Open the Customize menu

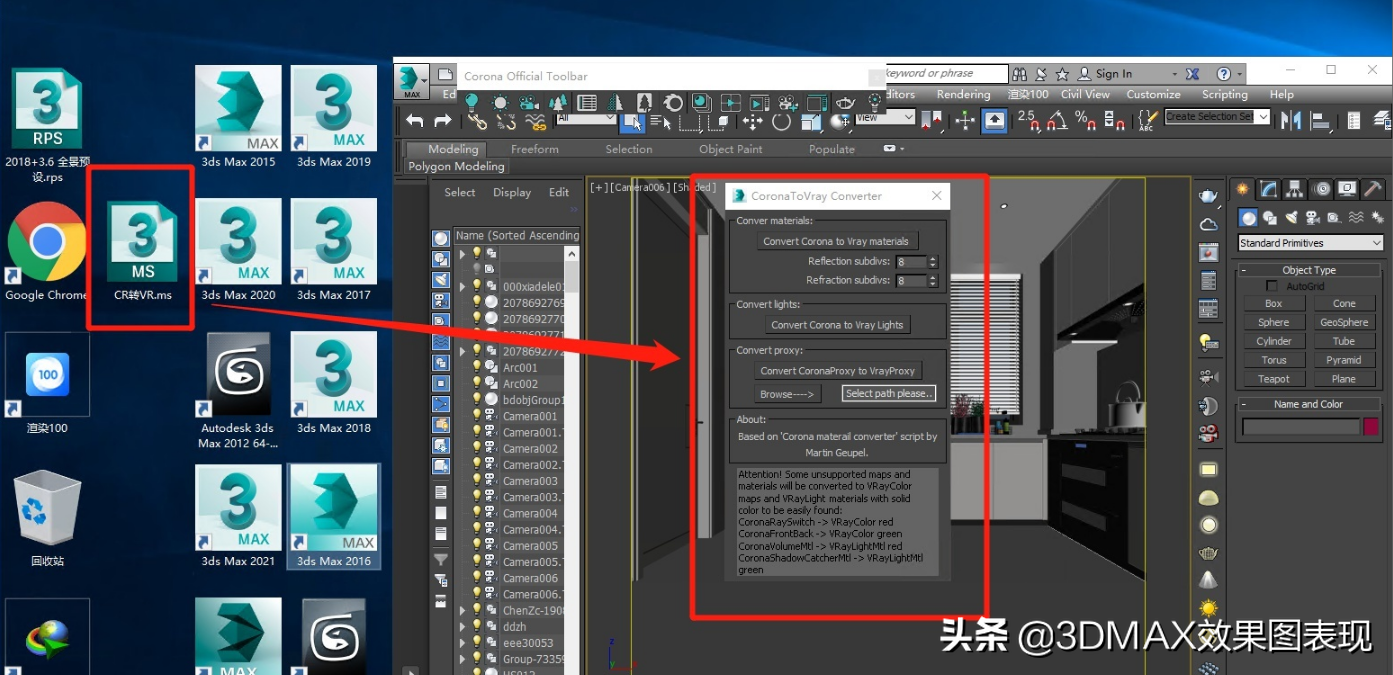(1153, 94)
